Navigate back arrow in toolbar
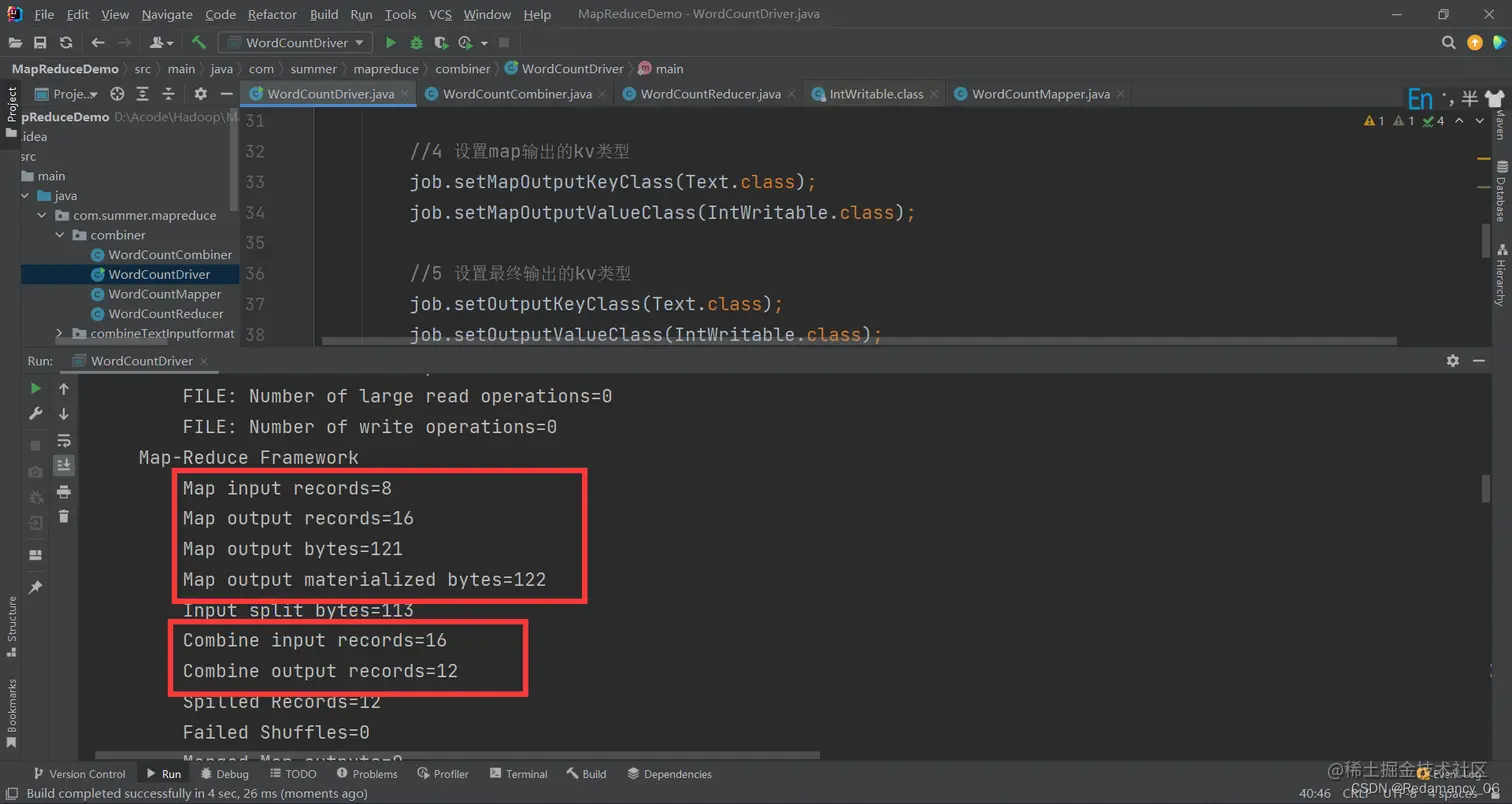The width and height of the screenshot is (1512, 804). [x=98, y=43]
